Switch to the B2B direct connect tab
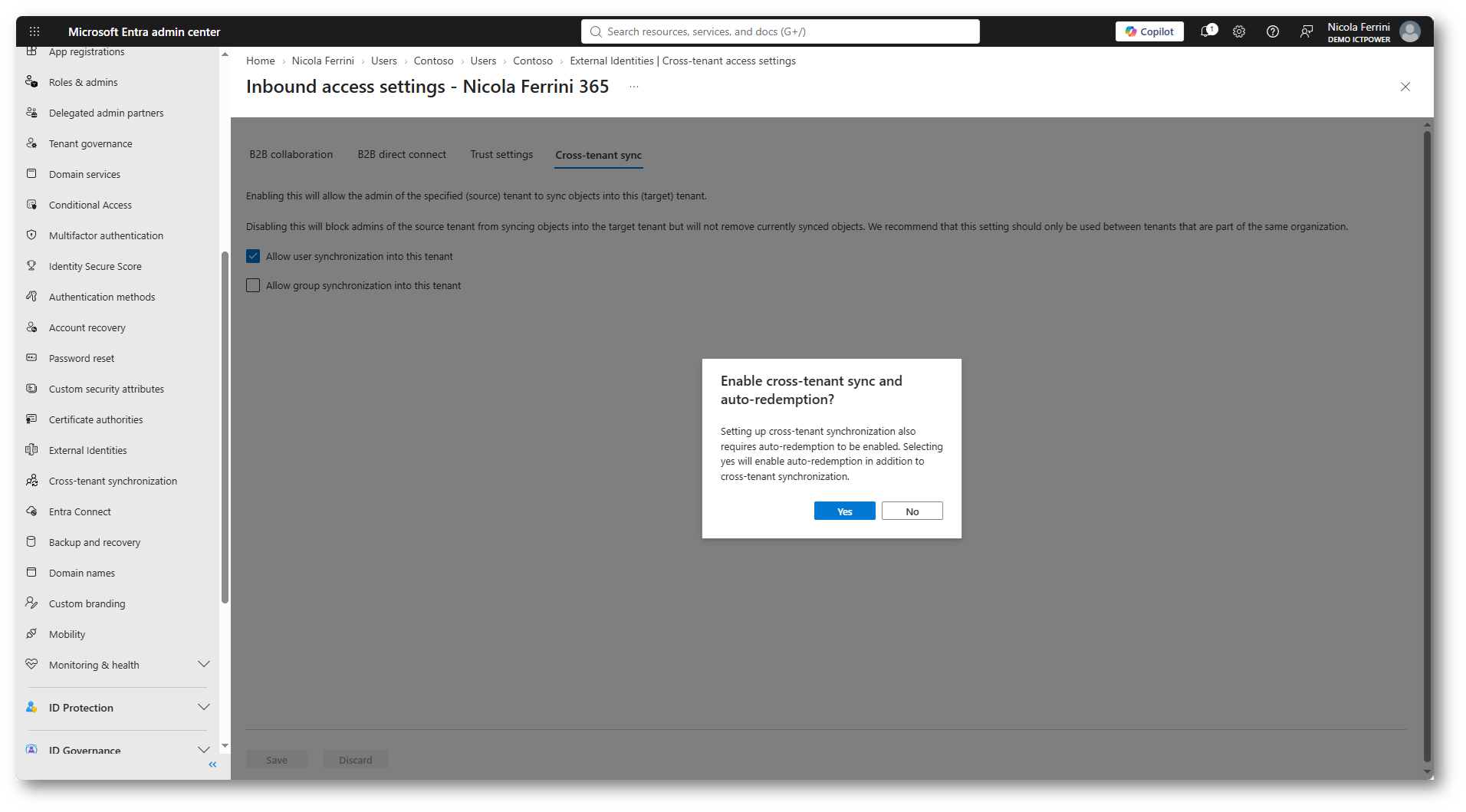Screen dimensions: 1466x812 point(402,155)
